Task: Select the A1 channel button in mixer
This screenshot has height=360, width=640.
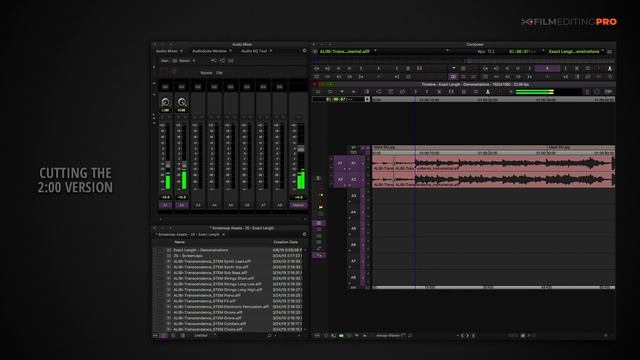Action: (165, 205)
